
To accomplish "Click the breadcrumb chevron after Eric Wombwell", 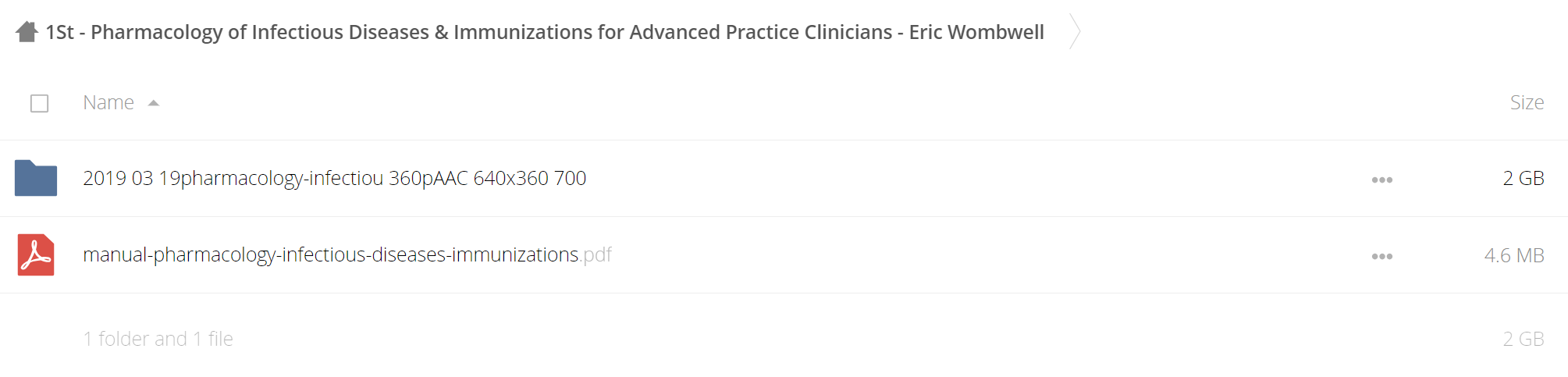I will (1075, 32).
